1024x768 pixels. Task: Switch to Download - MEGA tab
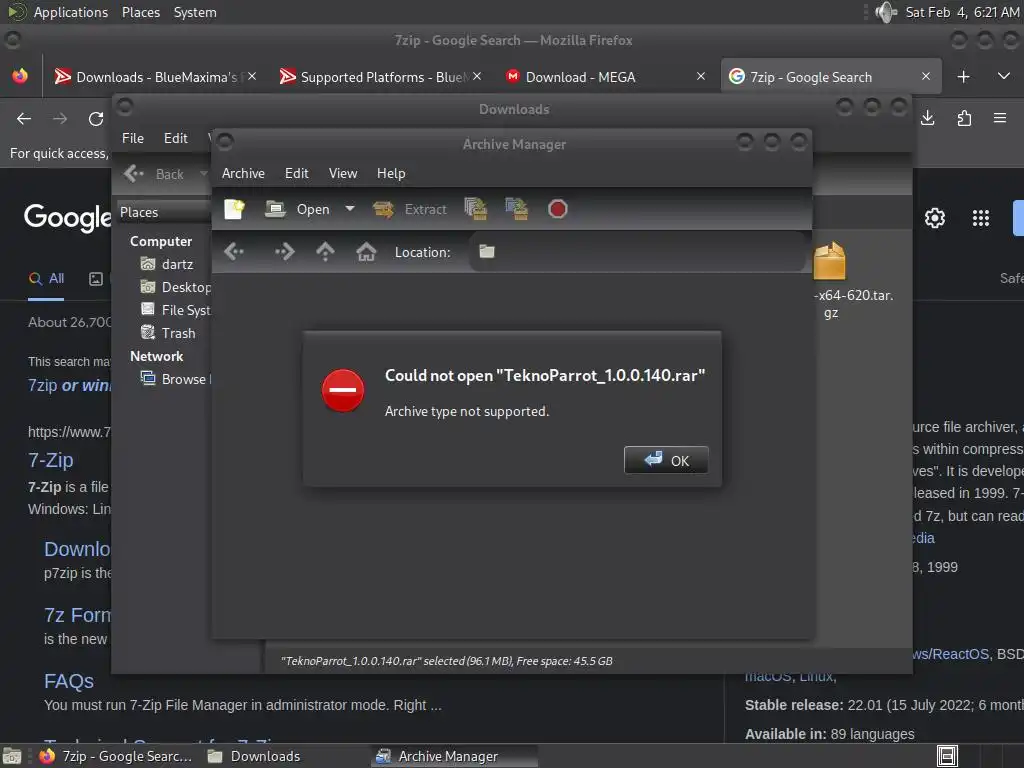[603, 77]
